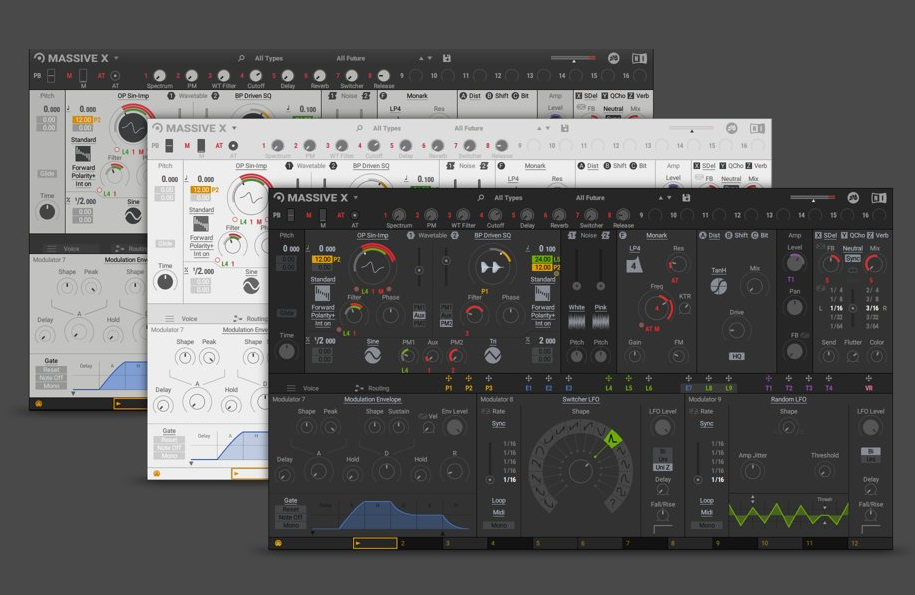This screenshot has height=595, width=915.
Task: Click the Sine oscillator waveform icon in the dark window
Action: (x=372, y=355)
